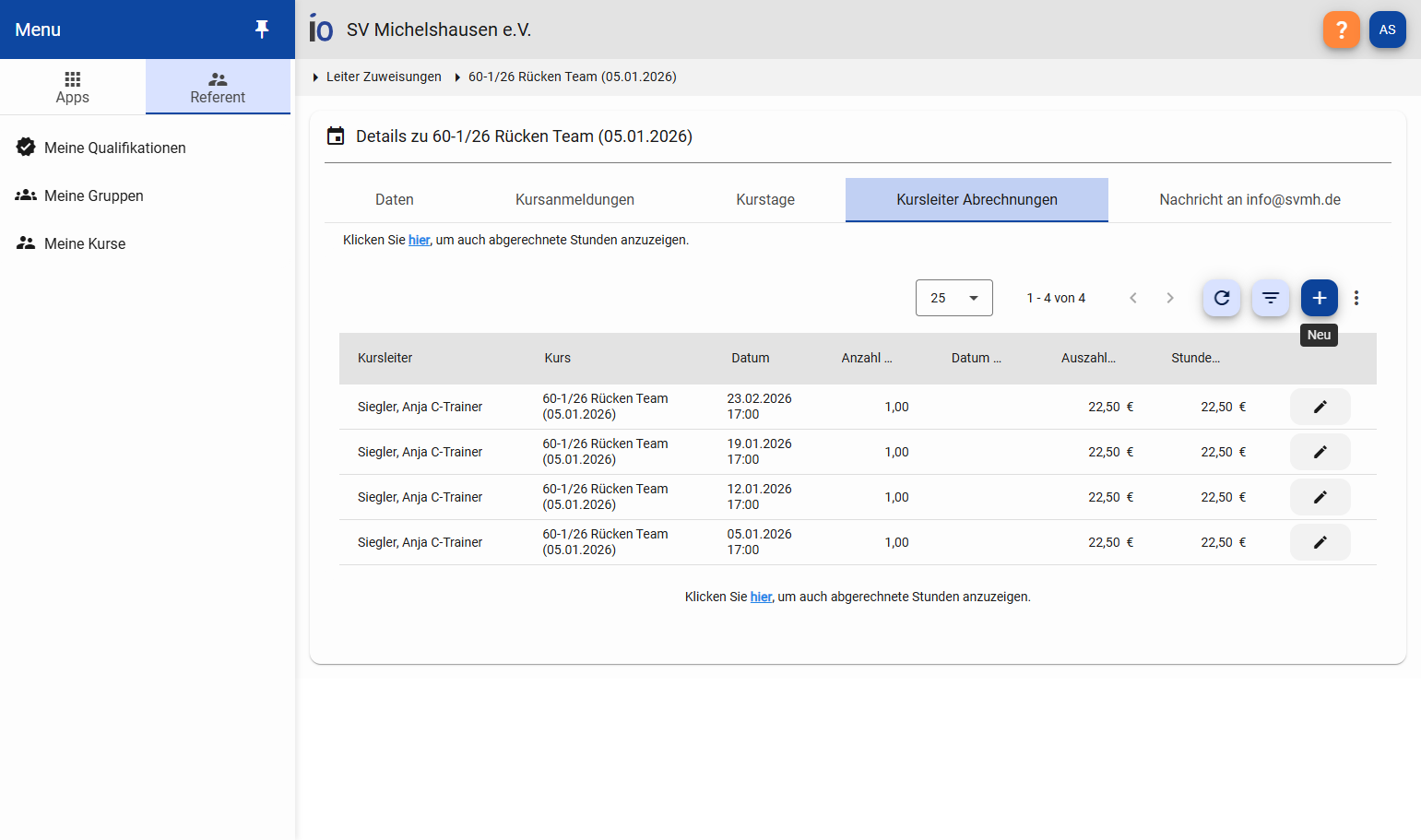The width and height of the screenshot is (1421, 840).
Task: Click the 'SV Michelshausen e.V.' title
Action: click(x=439, y=30)
